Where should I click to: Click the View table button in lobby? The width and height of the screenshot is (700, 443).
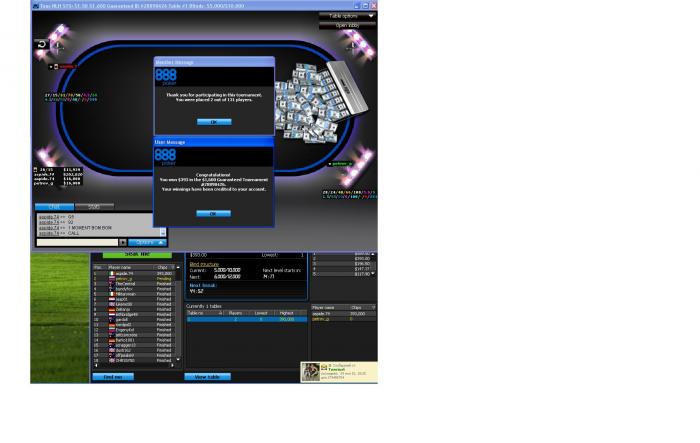(x=208, y=377)
